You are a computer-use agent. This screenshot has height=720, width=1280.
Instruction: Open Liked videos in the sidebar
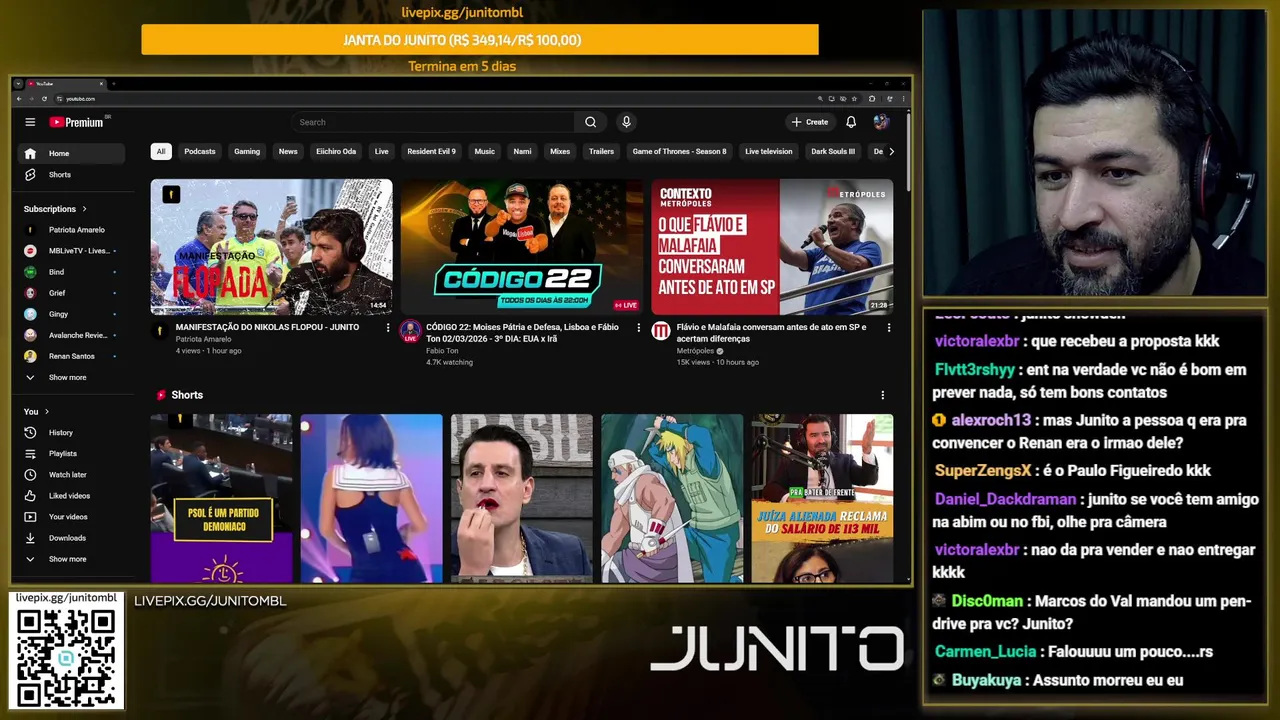[x=71, y=495]
